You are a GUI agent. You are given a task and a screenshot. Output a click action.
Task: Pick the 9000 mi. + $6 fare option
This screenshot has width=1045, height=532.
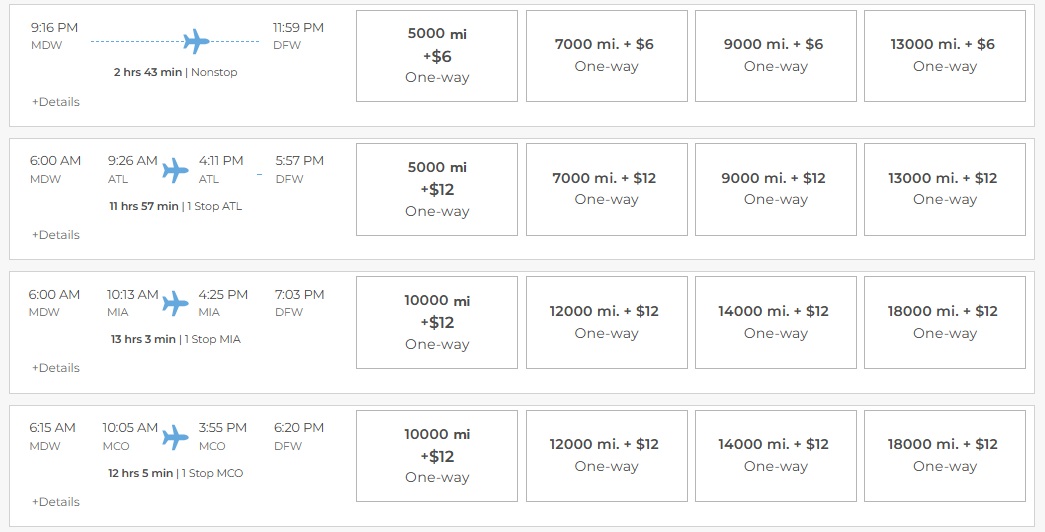(775, 56)
